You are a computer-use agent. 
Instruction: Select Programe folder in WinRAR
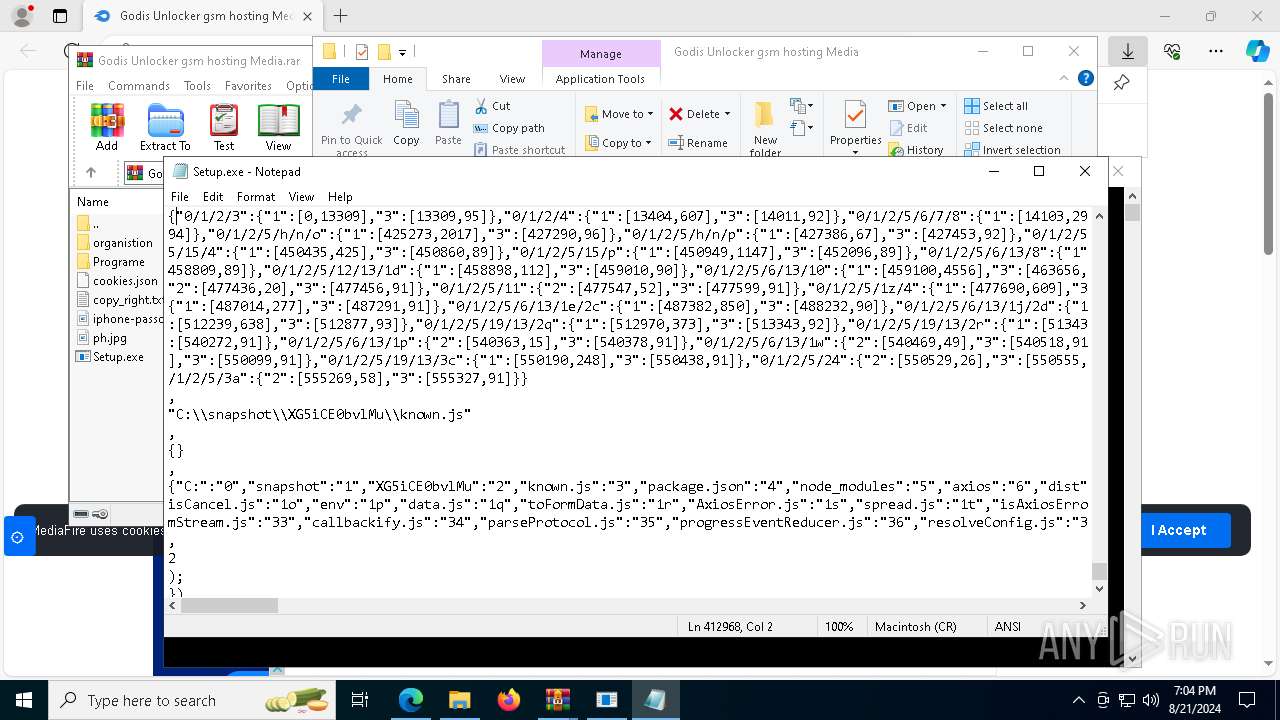pyautogui.click(x=110, y=262)
